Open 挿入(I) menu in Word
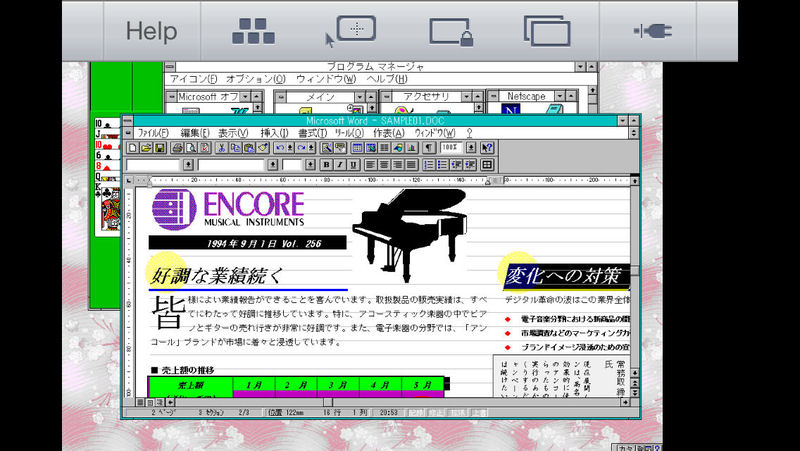 [x=274, y=133]
